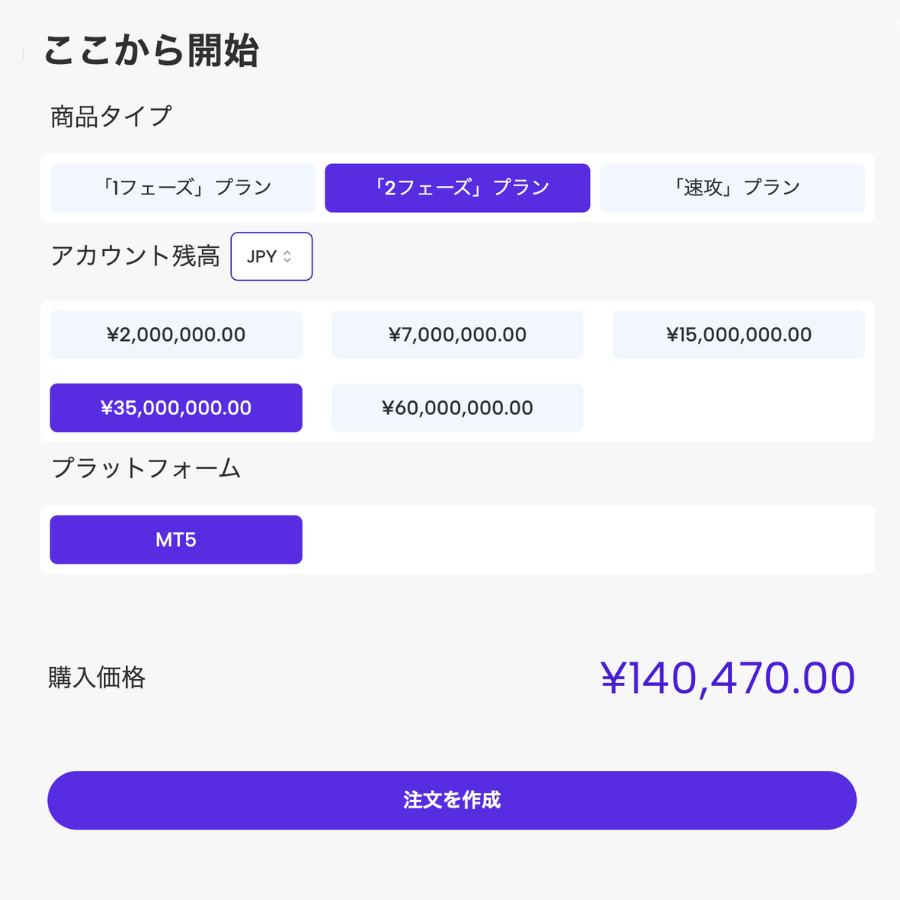Select the 「1フェーズ」プラン option
This screenshot has height=900, width=900.
pyautogui.click(x=182, y=188)
